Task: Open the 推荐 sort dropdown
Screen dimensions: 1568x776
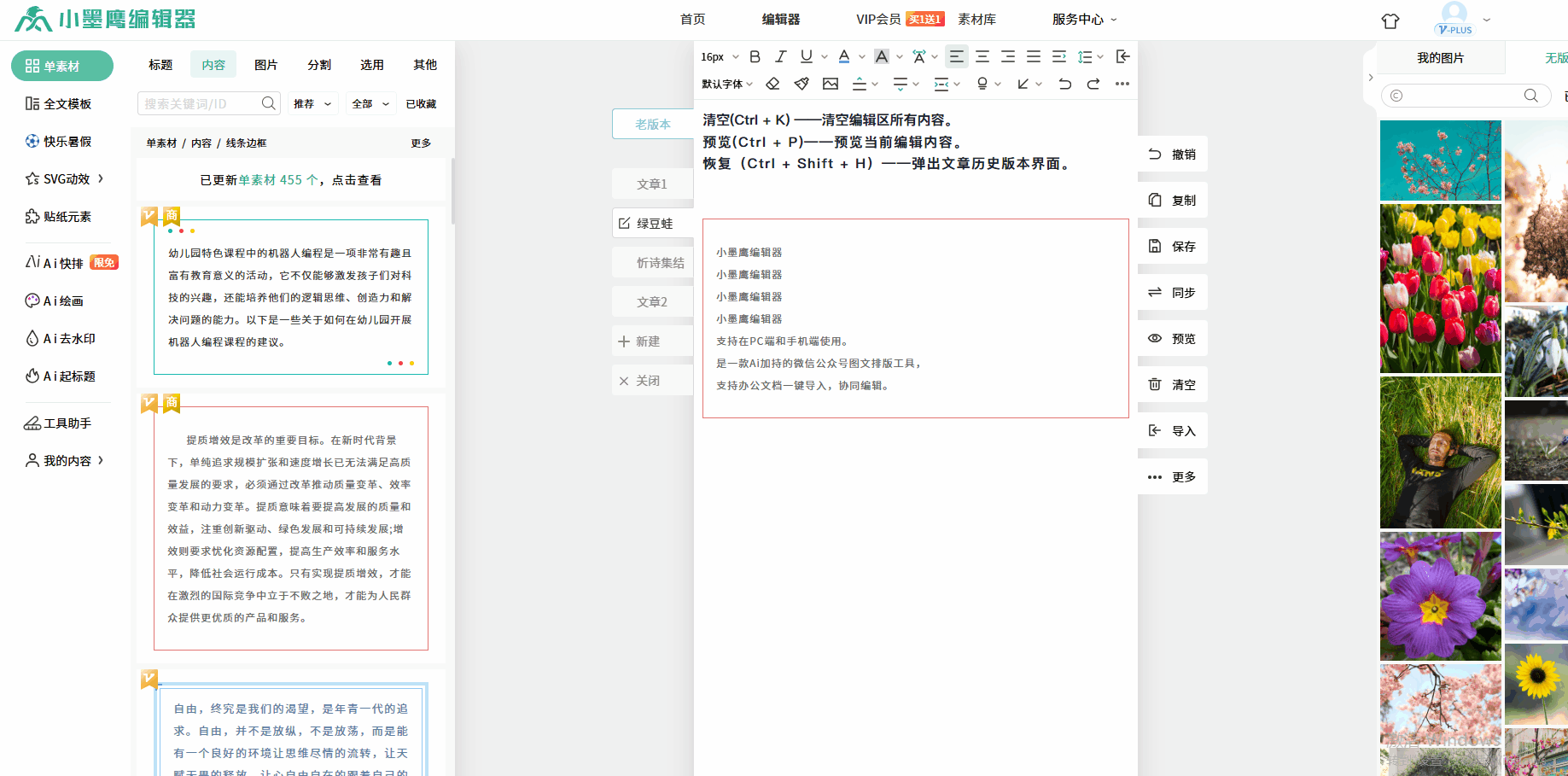Action: point(312,104)
